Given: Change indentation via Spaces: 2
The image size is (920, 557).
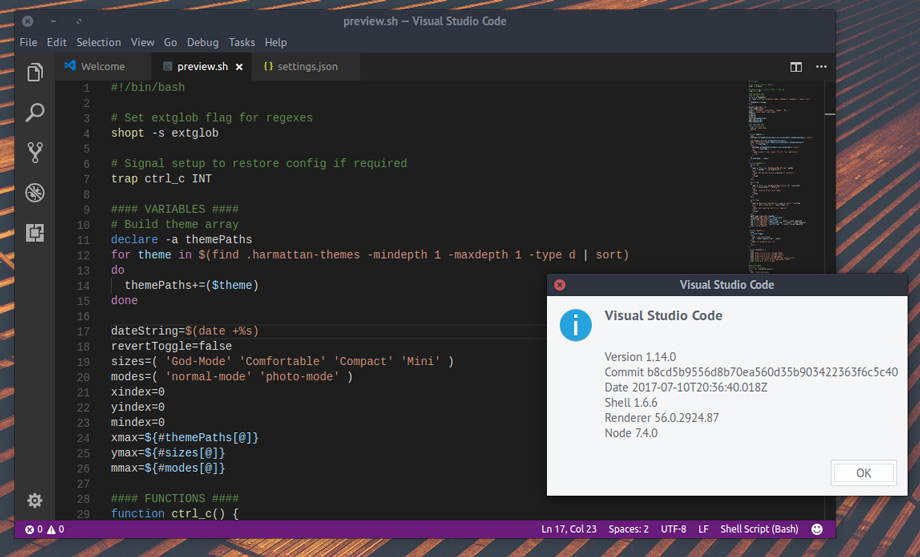Looking at the screenshot, I should pyautogui.click(x=628, y=529).
